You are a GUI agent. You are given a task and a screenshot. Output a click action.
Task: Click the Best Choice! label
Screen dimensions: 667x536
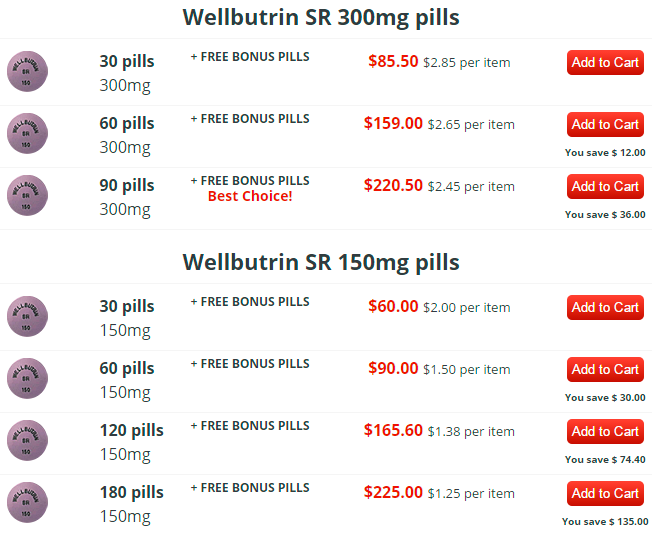click(250, 196)
